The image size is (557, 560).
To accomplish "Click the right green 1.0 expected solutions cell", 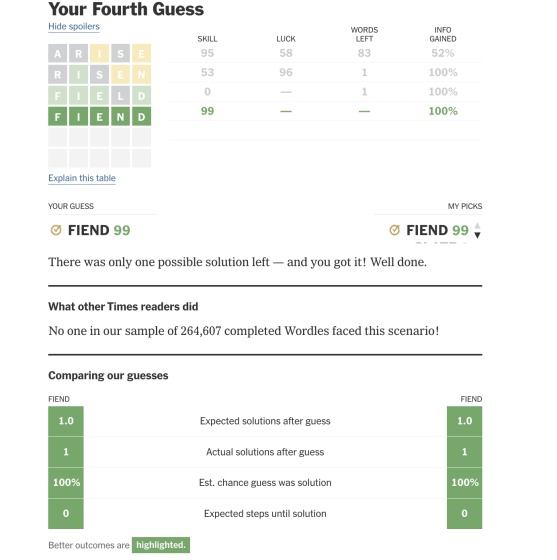I will [x=465, y=421].
